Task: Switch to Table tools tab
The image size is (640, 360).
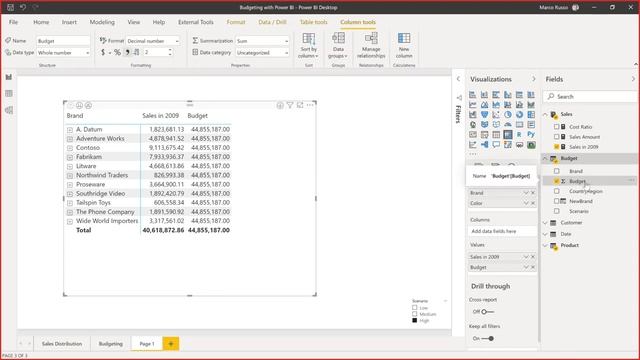Action: (x=313, y=22)
